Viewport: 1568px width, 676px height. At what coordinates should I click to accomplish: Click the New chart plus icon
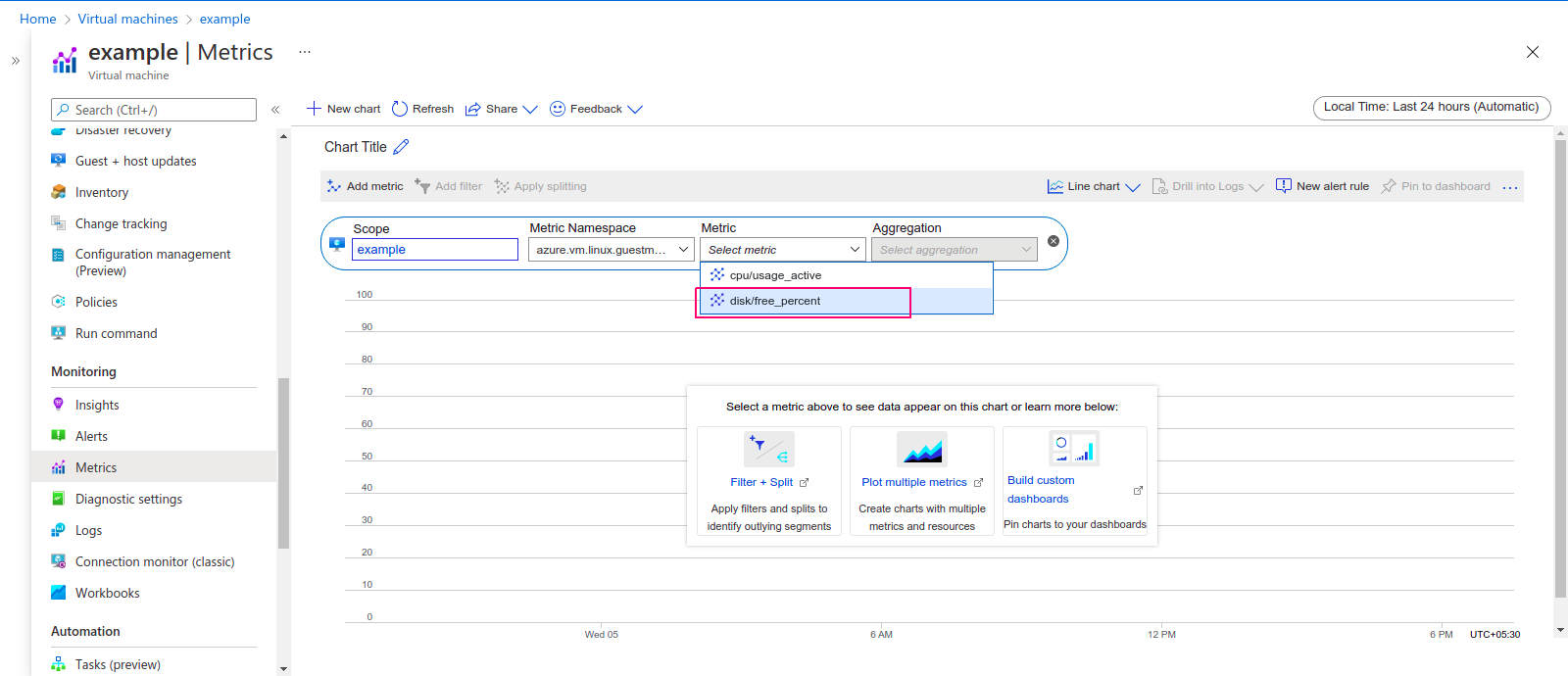tap(314, 109)
